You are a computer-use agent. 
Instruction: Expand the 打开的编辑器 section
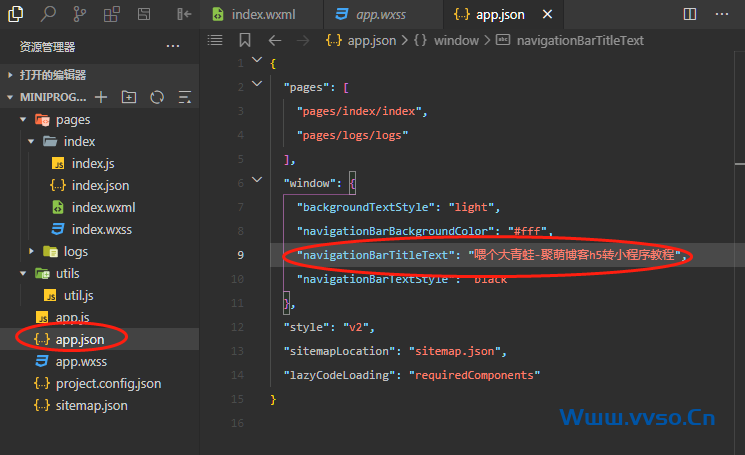11,75
